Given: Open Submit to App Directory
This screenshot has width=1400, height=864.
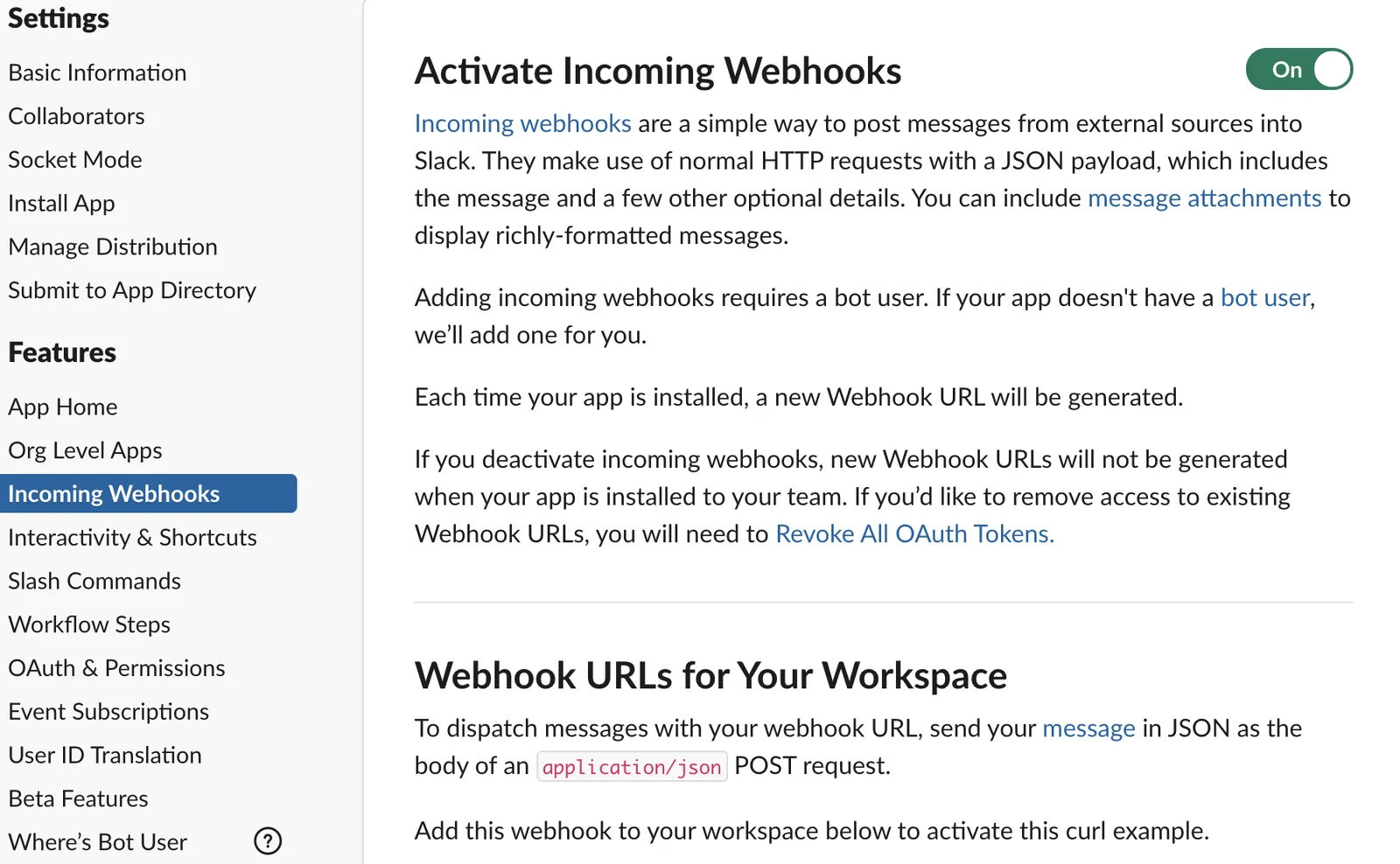Looking at the screenshot, I should [x=132, y=291].
